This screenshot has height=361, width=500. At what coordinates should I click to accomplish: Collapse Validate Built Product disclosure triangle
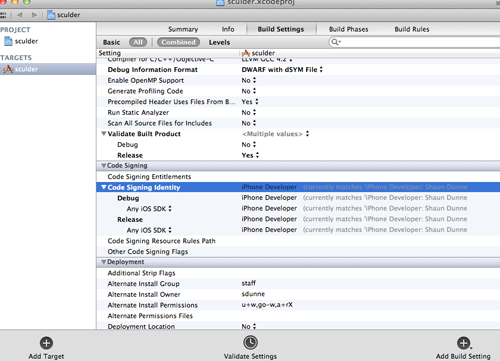click(104, 134)
